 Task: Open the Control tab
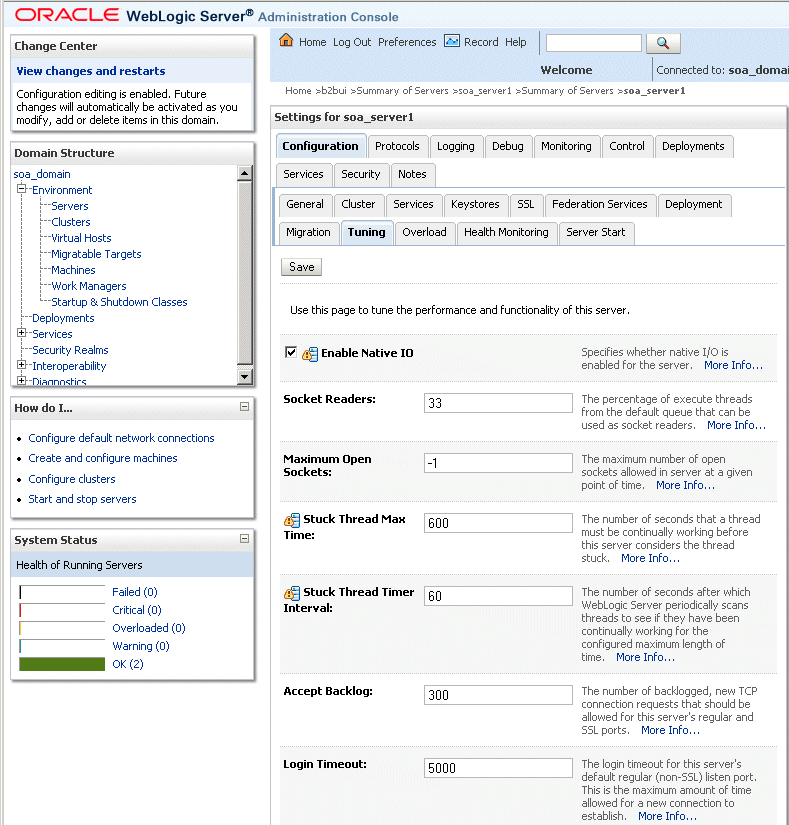626,146
